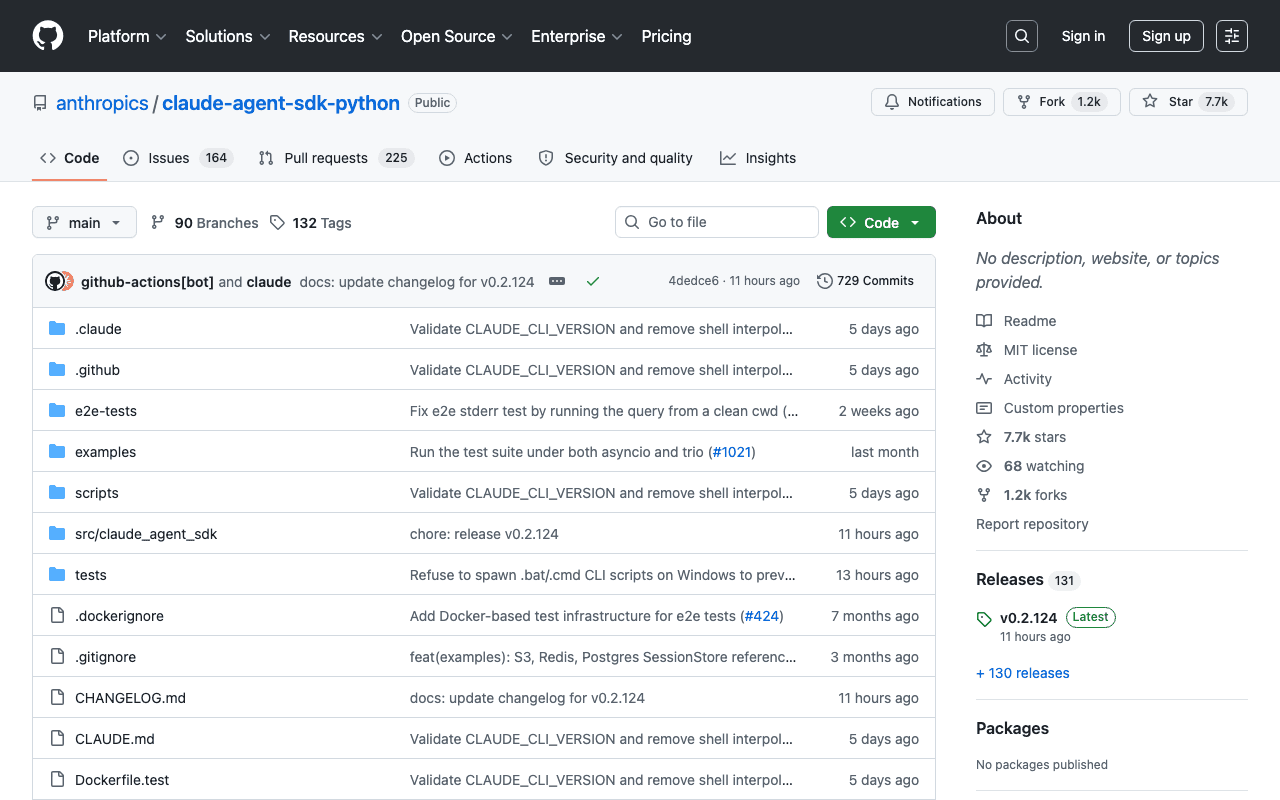1280x800 pixels.
Task: Fork the repository
Action: click(x=1062, y=102)
